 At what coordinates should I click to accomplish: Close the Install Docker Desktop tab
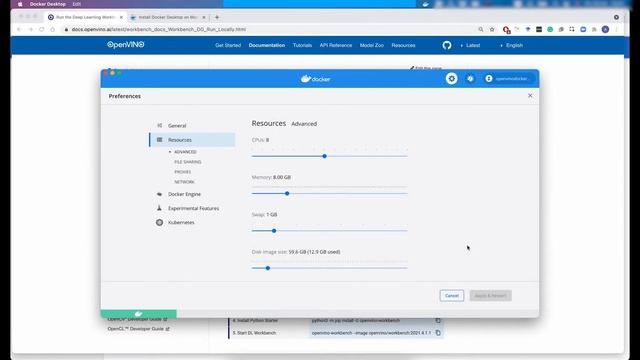point(204,17)
